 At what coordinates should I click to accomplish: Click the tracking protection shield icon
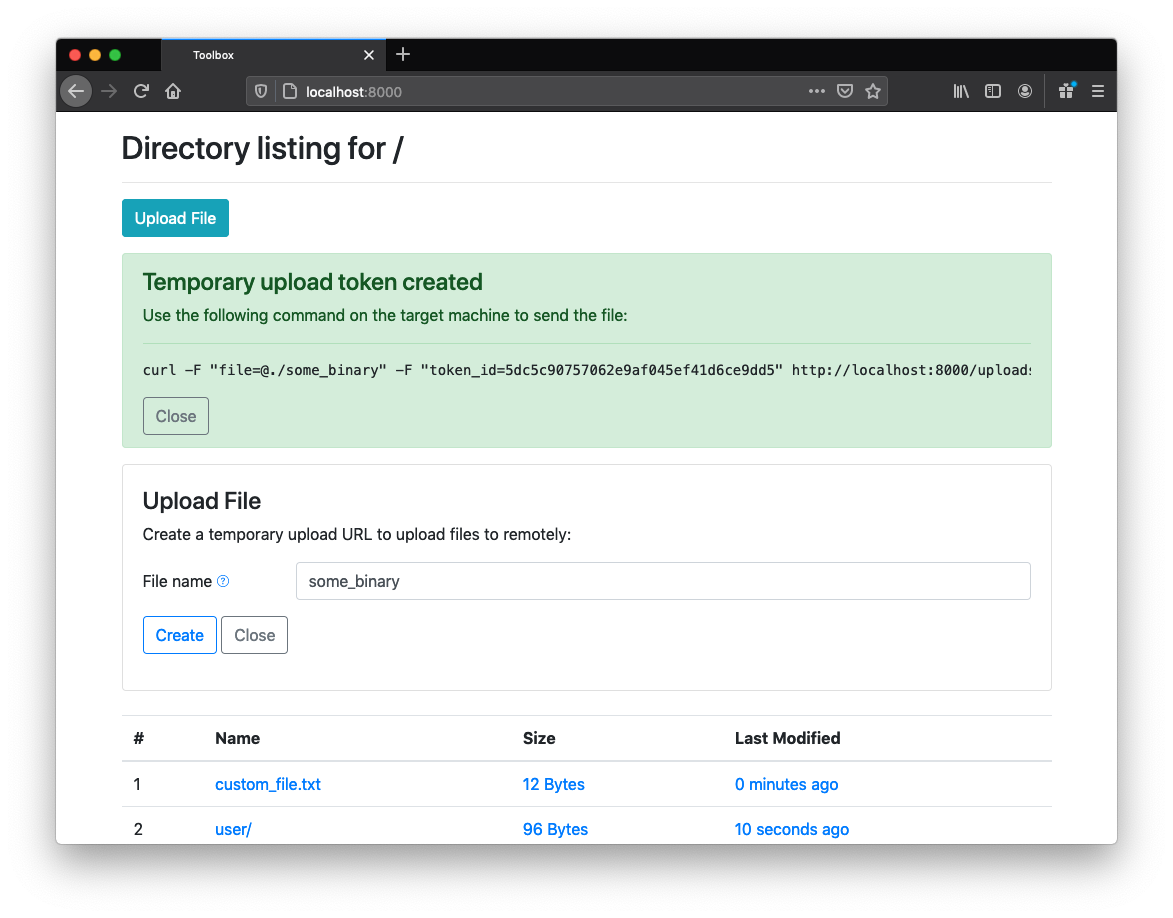click(x=261, y=91)
